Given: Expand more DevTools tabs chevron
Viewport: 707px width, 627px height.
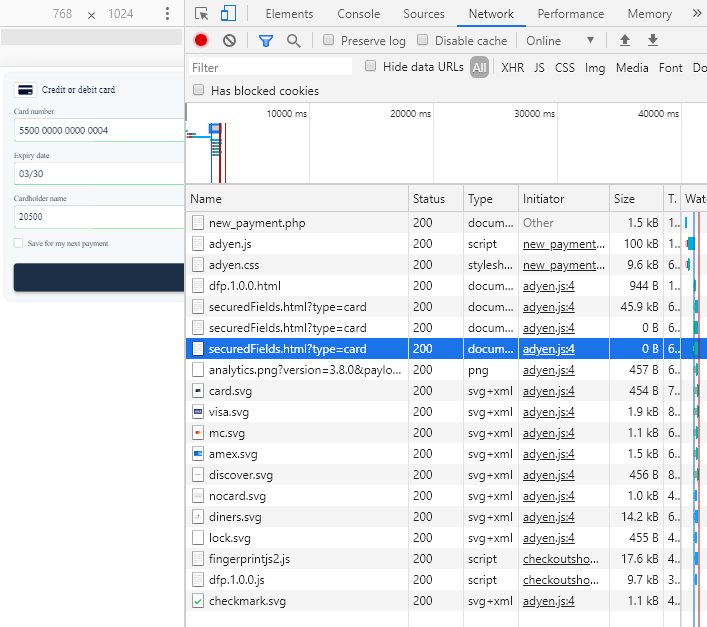Looking at the screenshot, I should click(697, 14).
